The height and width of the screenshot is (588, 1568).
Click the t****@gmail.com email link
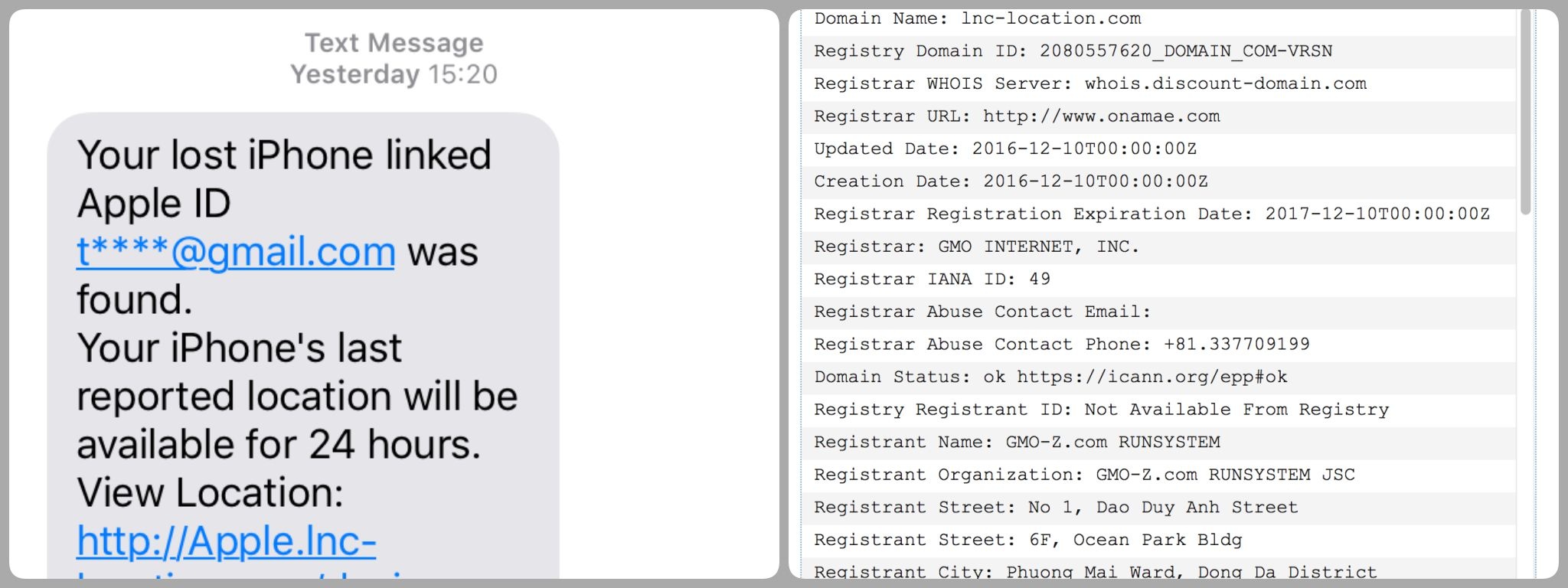234,251
